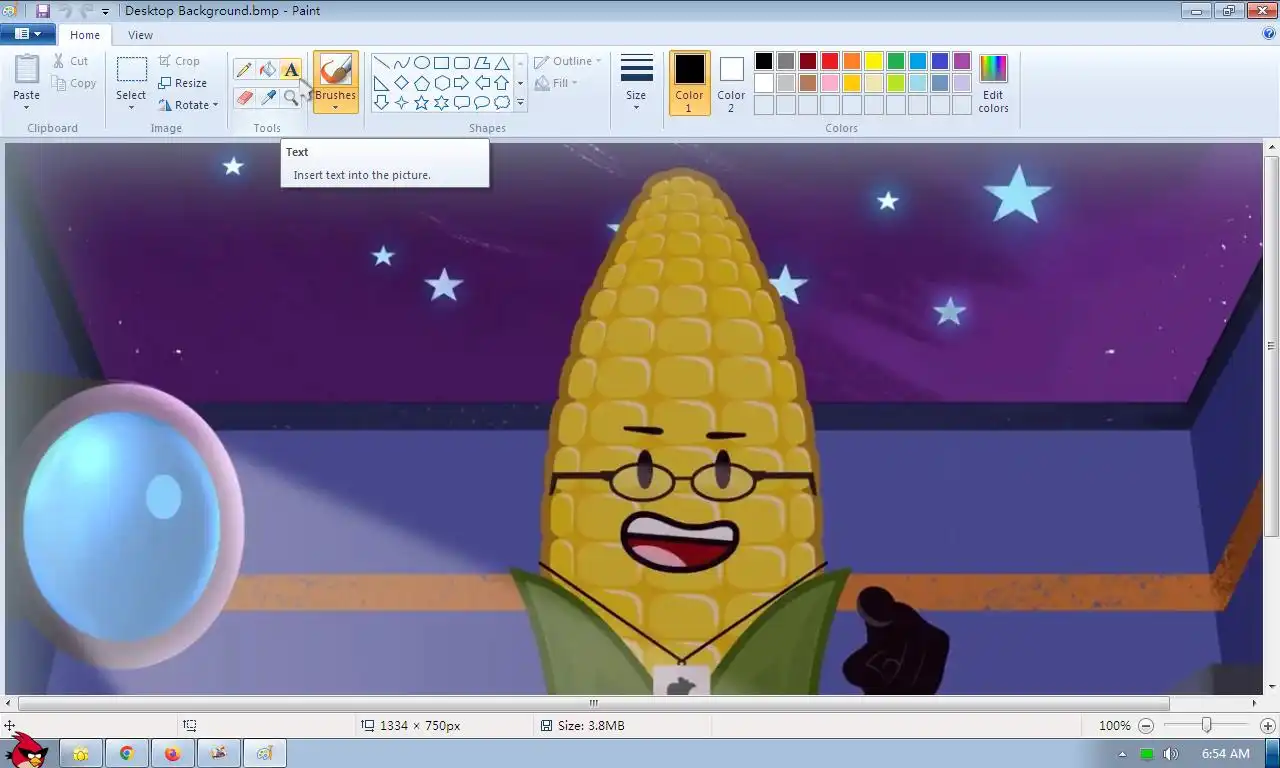The height and width of the screenshot is (768, 1280).
Task: Select the Fill with color bucket tool
Action: pyautogui.click(x=267, y=69)
